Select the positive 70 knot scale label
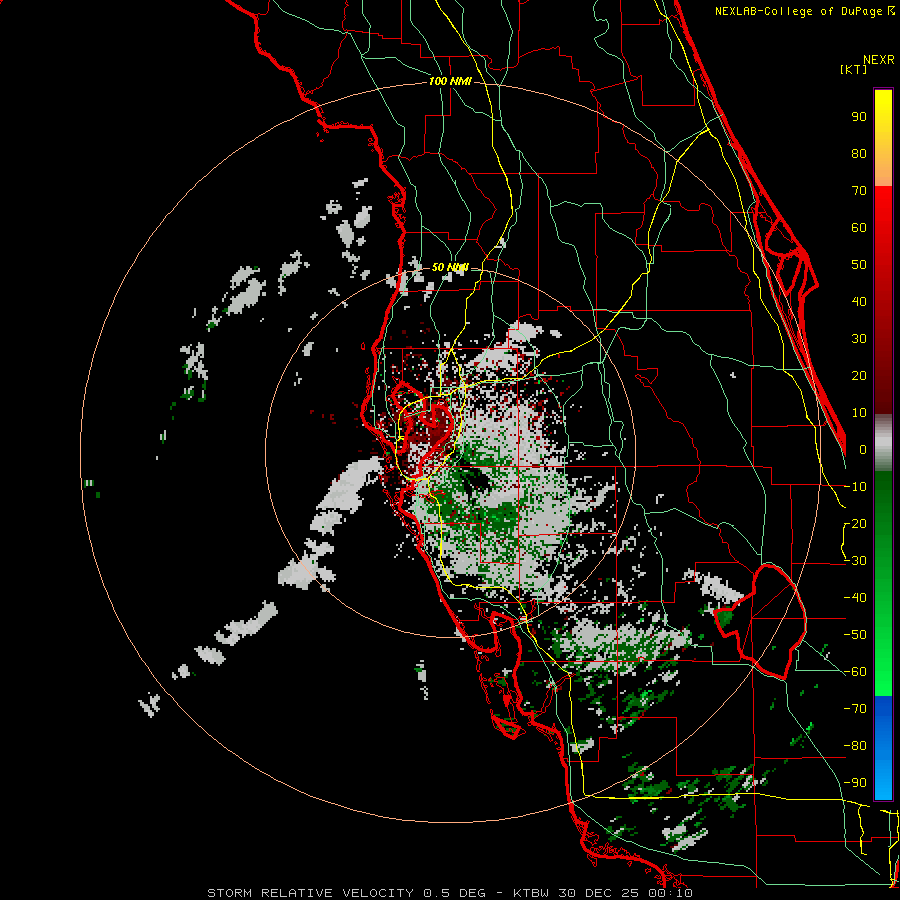 (859, 191)
